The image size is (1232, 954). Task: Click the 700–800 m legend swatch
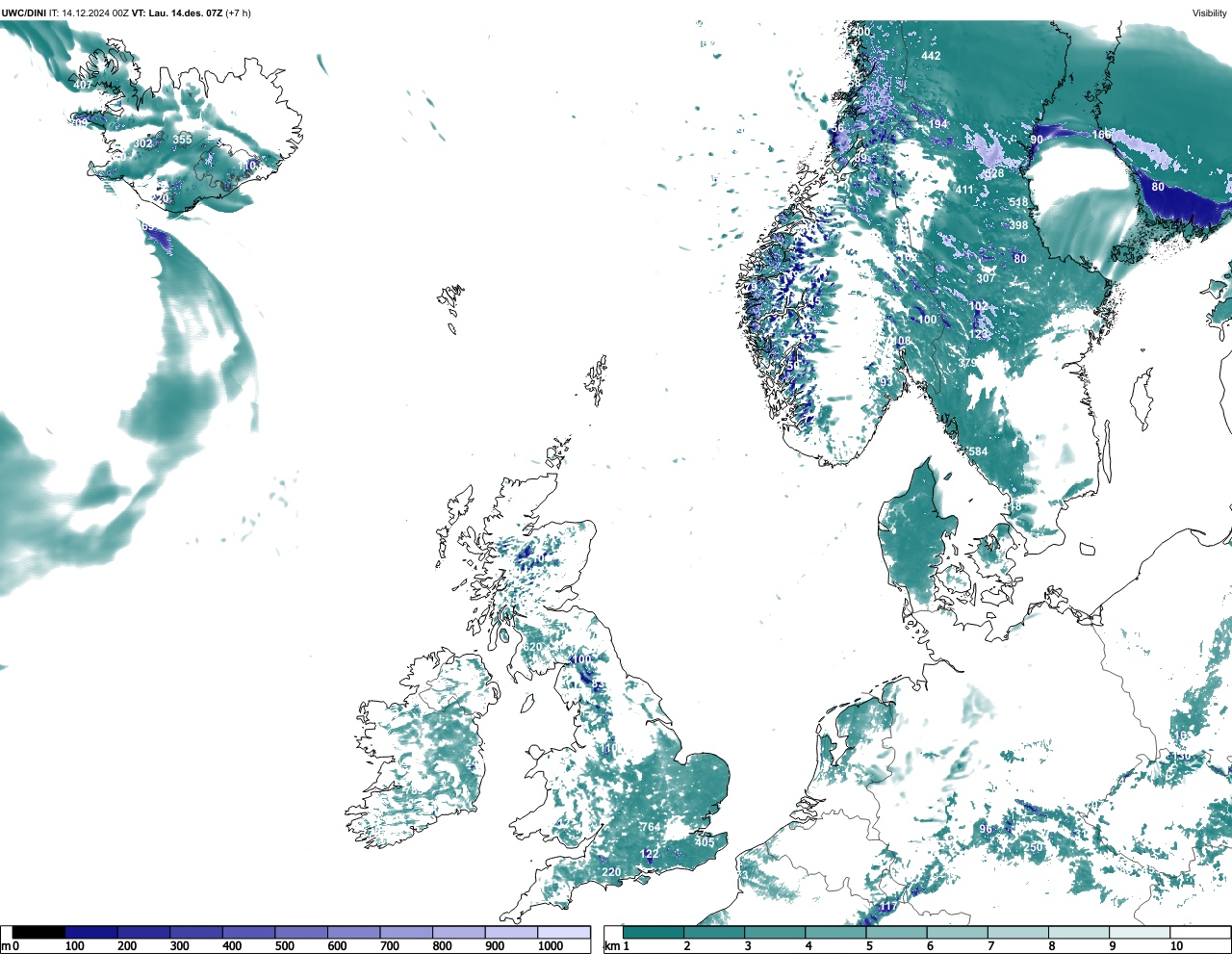click(x=406, y=932)
